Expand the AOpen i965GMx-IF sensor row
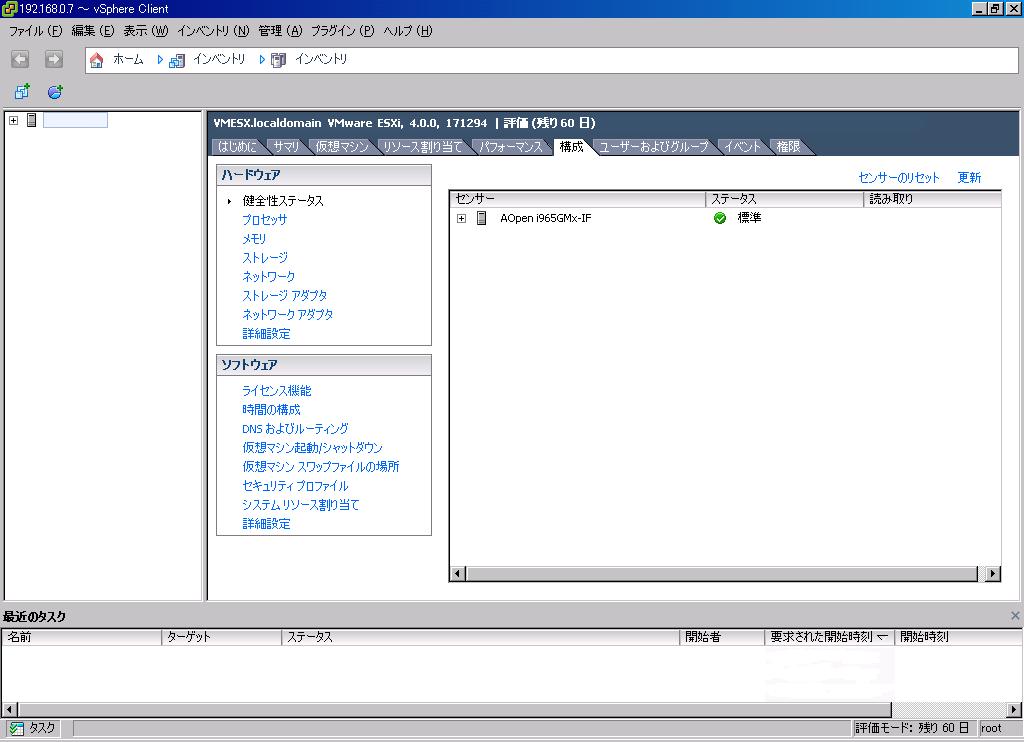The width and height of the screenshot is (1024, 742). (462, 218)
